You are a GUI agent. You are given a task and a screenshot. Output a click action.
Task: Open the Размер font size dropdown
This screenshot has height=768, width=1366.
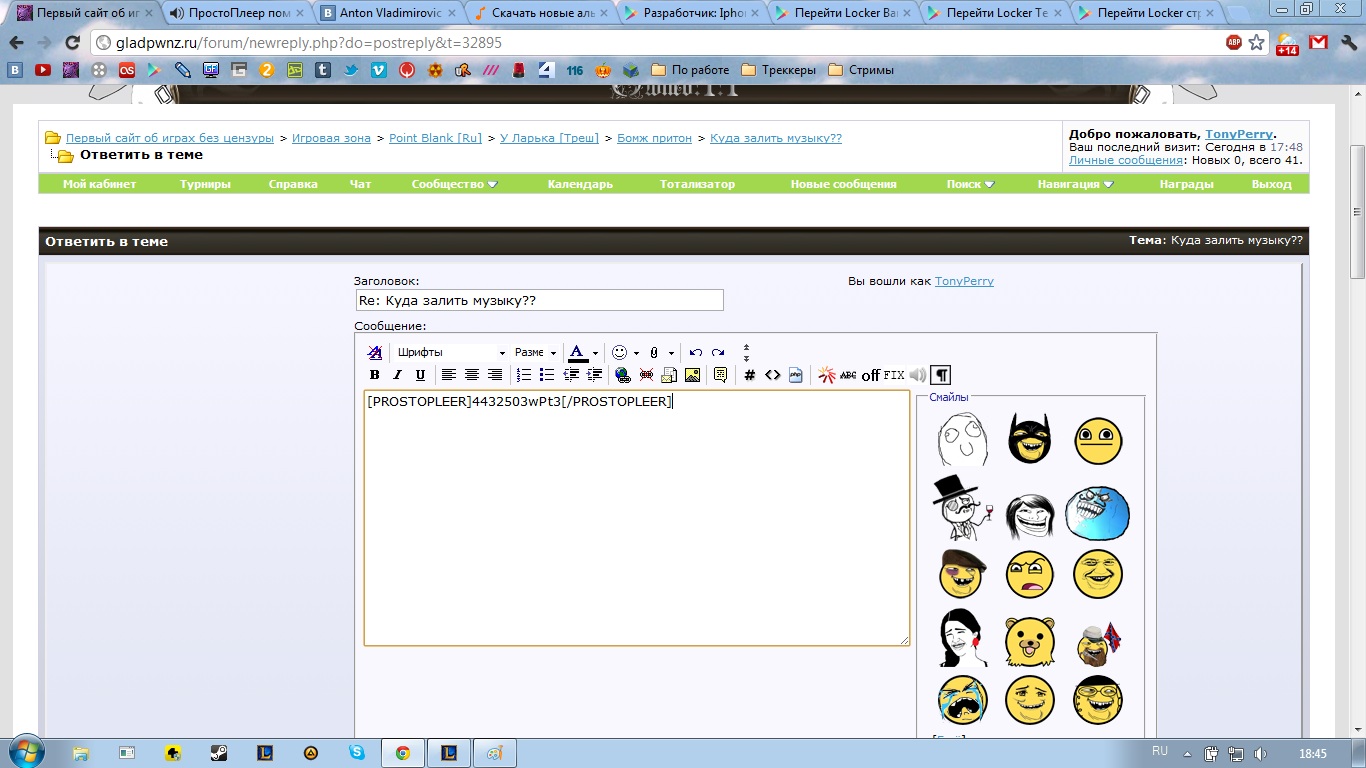click(535, 353)
